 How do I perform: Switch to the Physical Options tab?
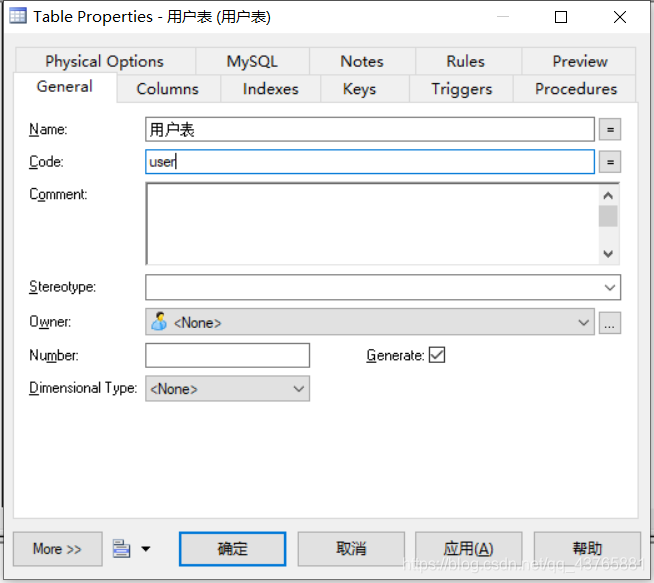105,61
